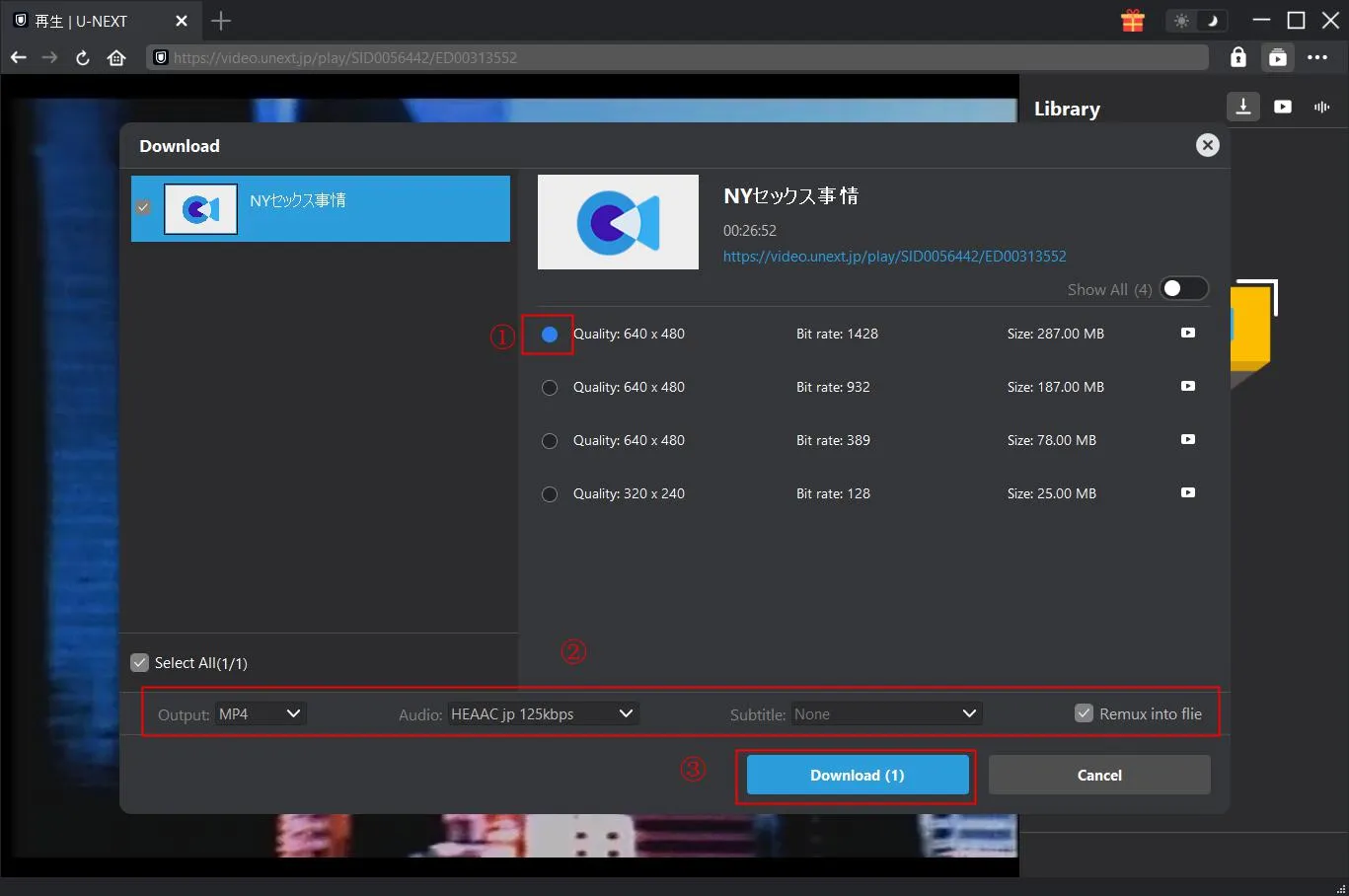1349x896 pixels.
Task: Go back using the left arrow icon
Action: coord(19,57)
